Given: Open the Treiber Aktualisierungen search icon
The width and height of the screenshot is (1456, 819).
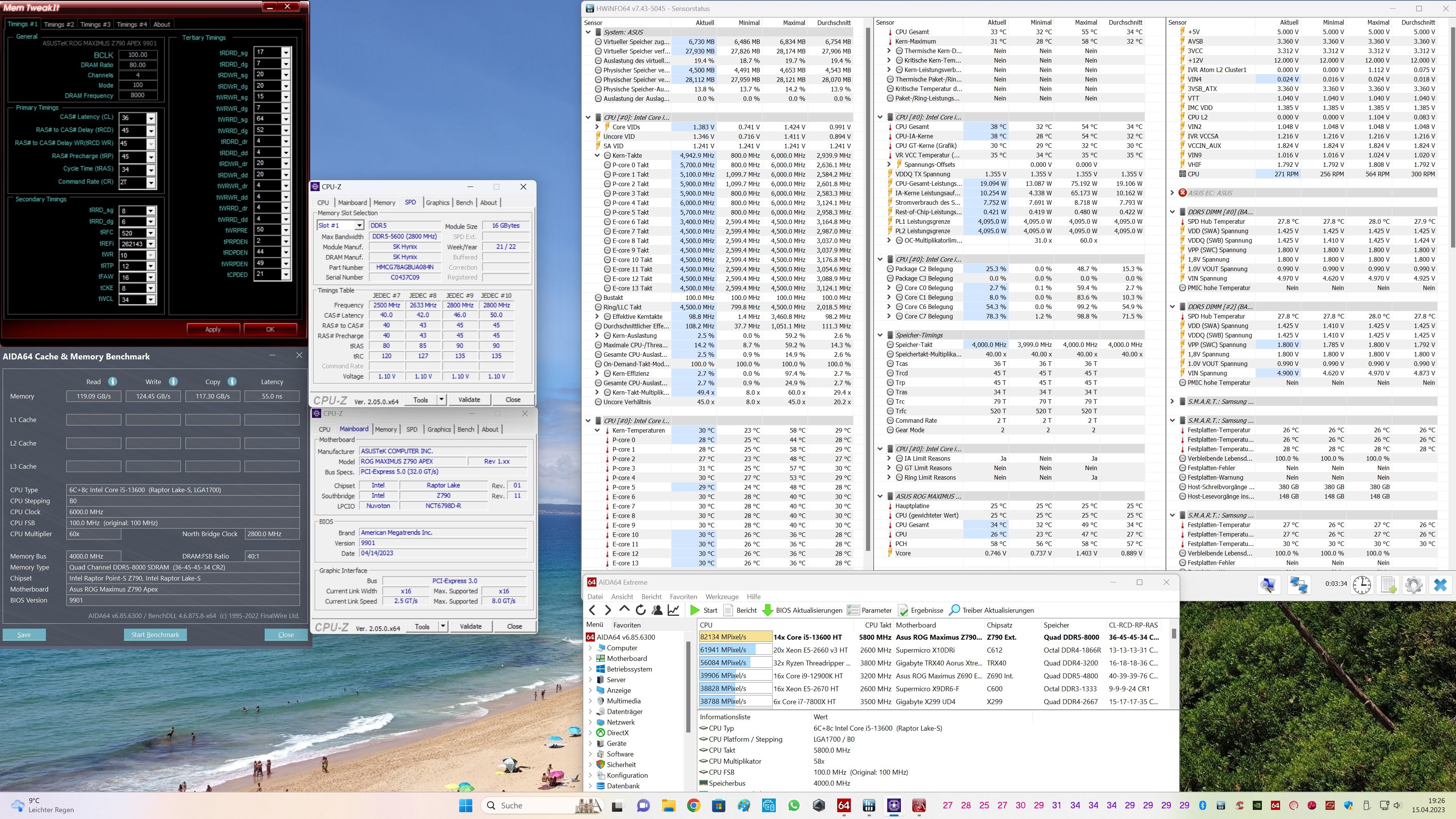Looking at the screenshot, I should point(954,610).
